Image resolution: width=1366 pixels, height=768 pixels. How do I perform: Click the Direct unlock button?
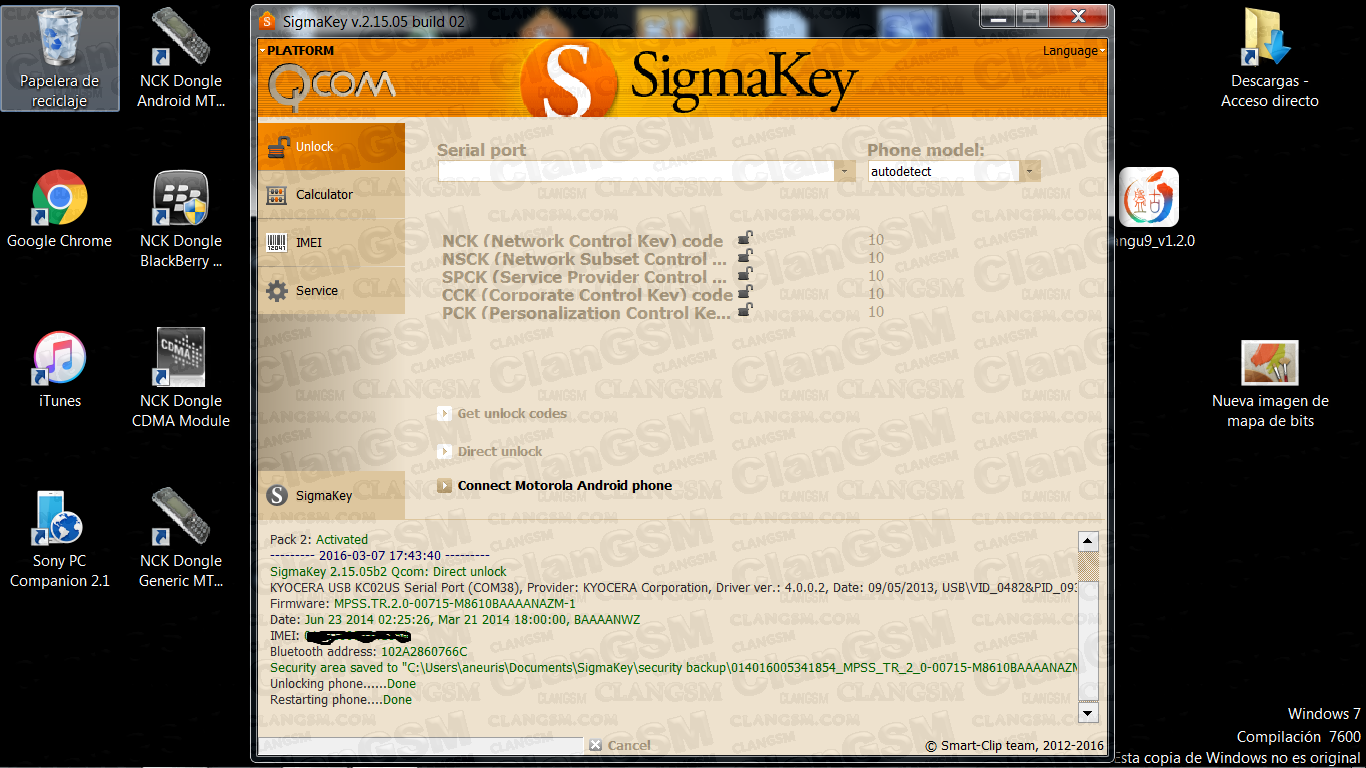(490, 452)
